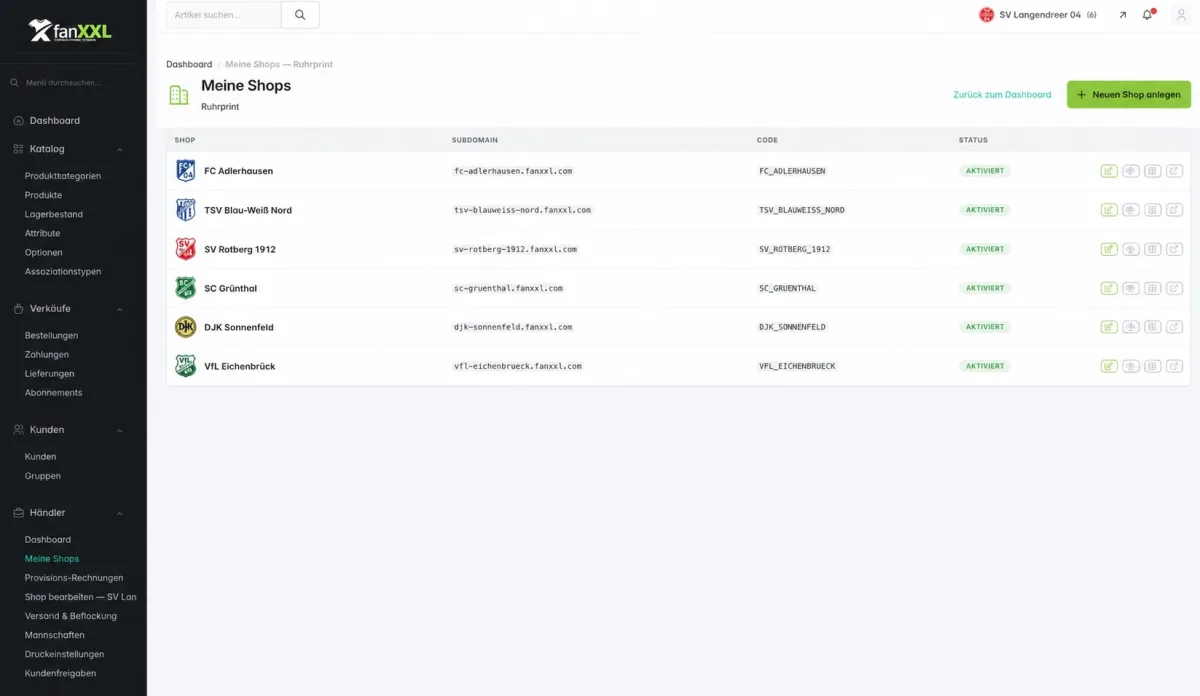Viewport: 1200px width, 696px height.
Task: Select Provisions-Rechnungen menu item
Action: [74, 578]
